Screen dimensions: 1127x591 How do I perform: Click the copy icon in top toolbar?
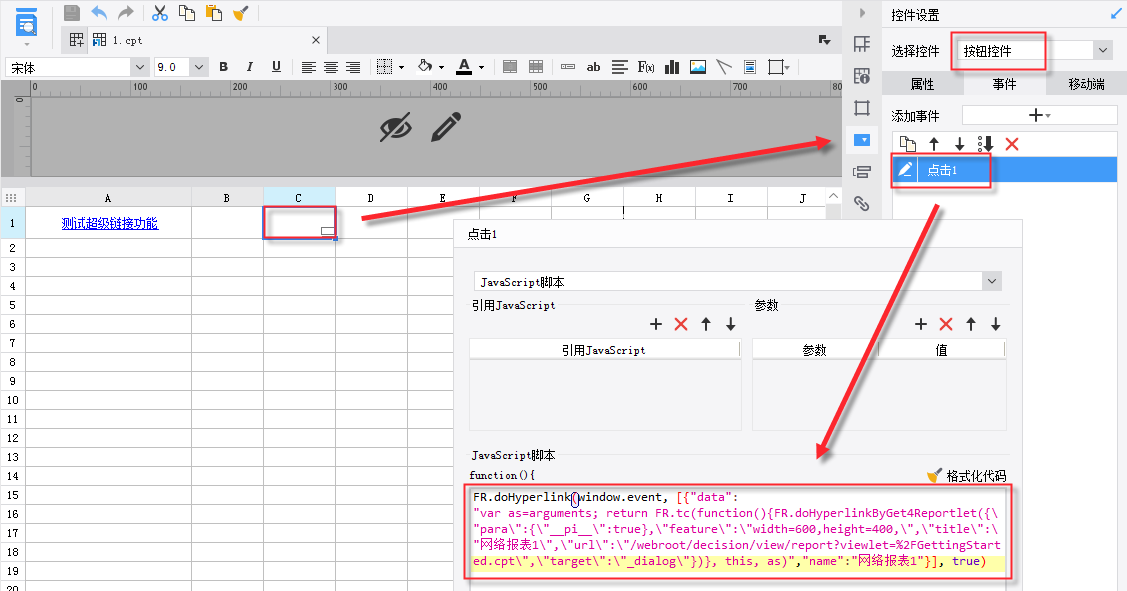187,12
